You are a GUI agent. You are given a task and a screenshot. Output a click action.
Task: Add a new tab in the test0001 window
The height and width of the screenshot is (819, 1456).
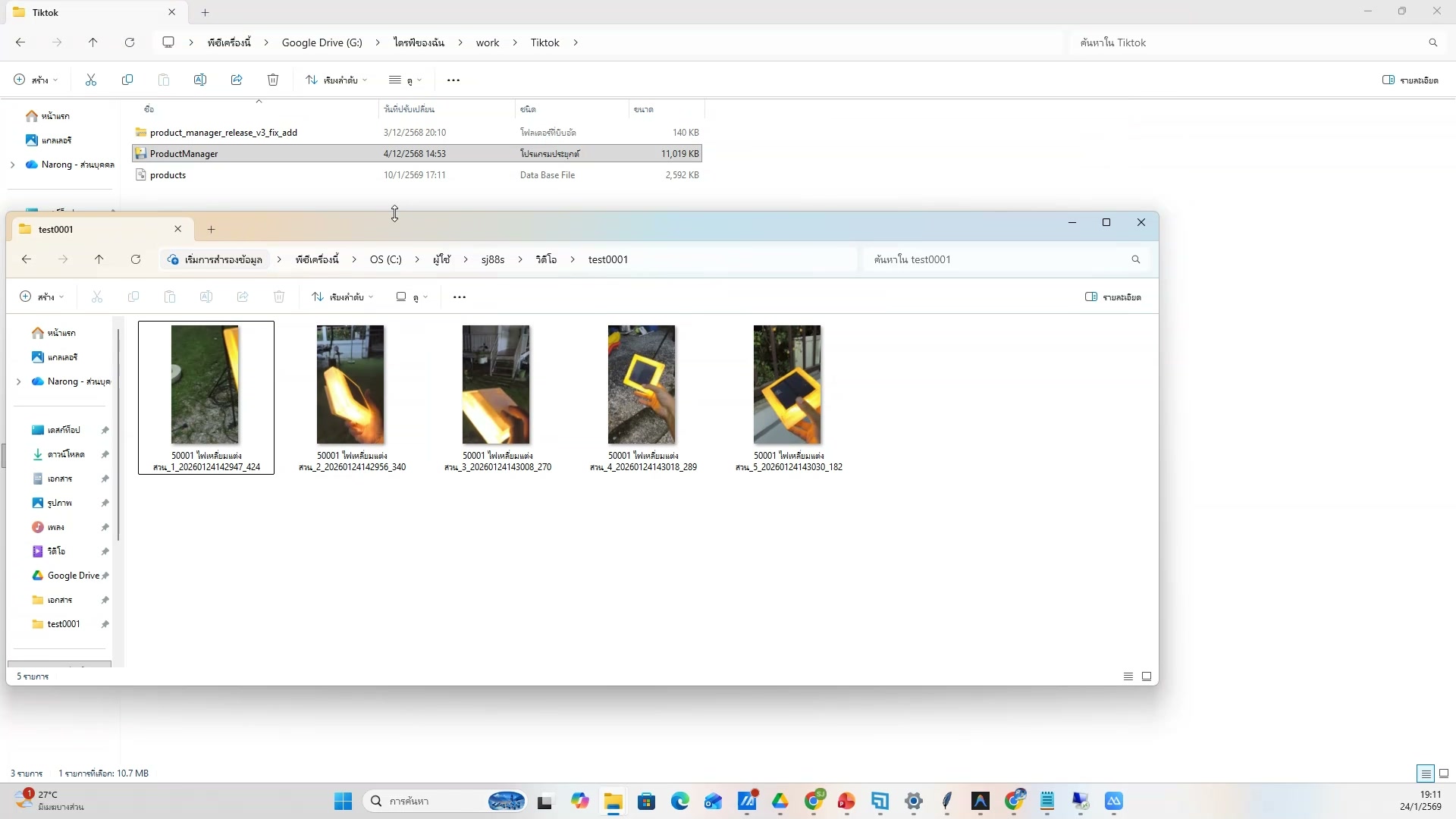pos(212,230)
